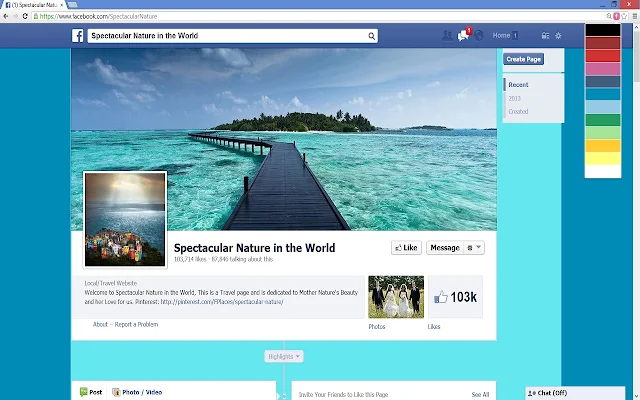Select Recent in the timeline navigator

[518, 85]
